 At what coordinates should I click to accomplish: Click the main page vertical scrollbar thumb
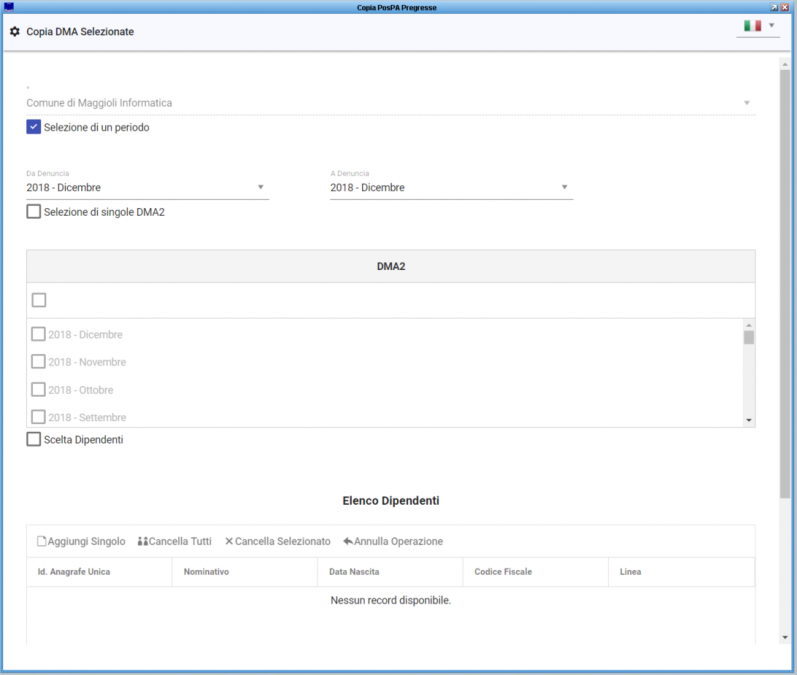(785, 284)
